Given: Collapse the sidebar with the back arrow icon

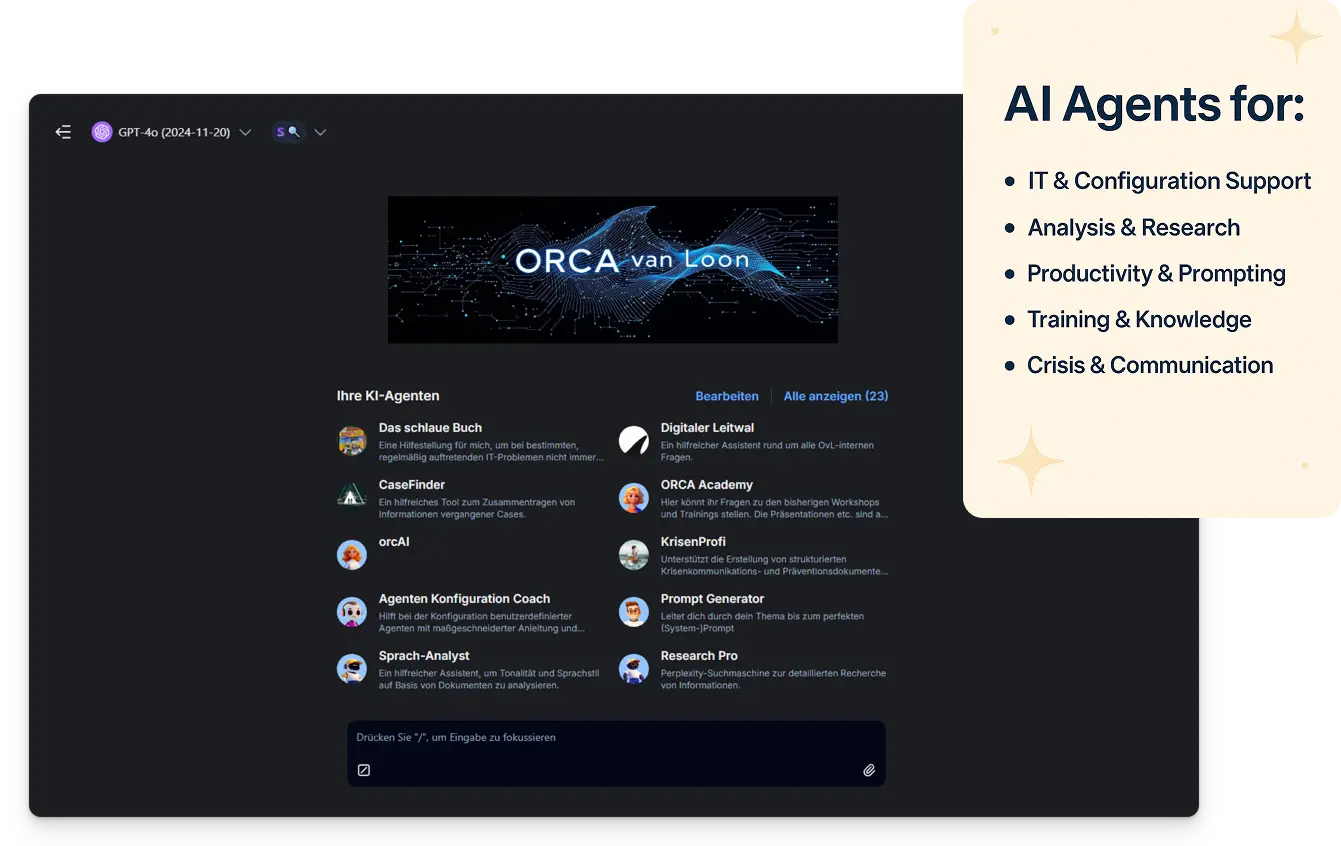Looking at the screenshot, I should 63,132.
